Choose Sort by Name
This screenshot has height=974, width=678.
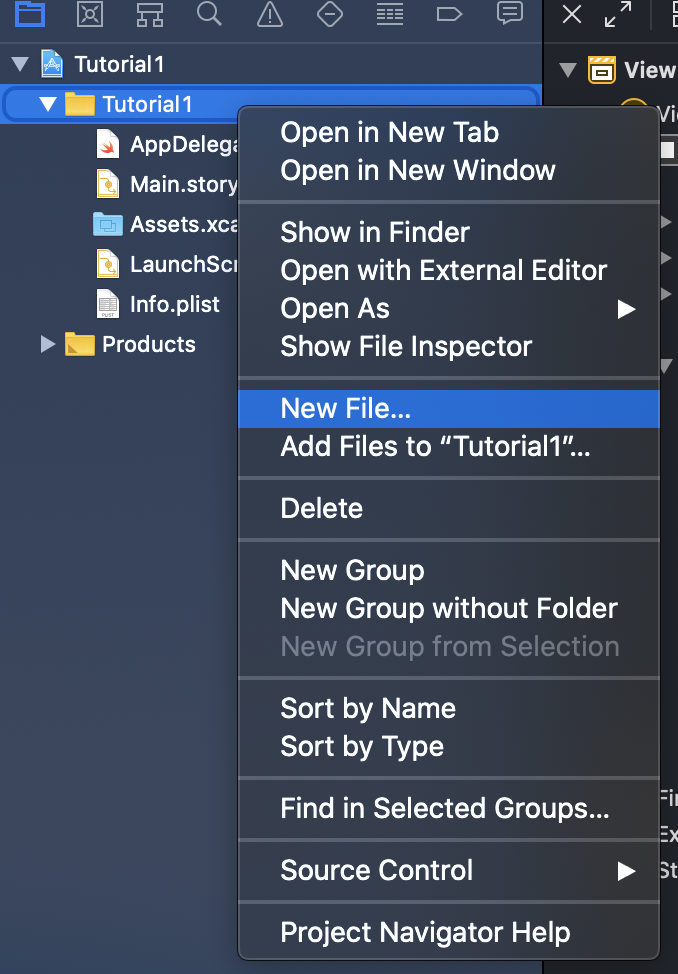[x=448, y=708]
